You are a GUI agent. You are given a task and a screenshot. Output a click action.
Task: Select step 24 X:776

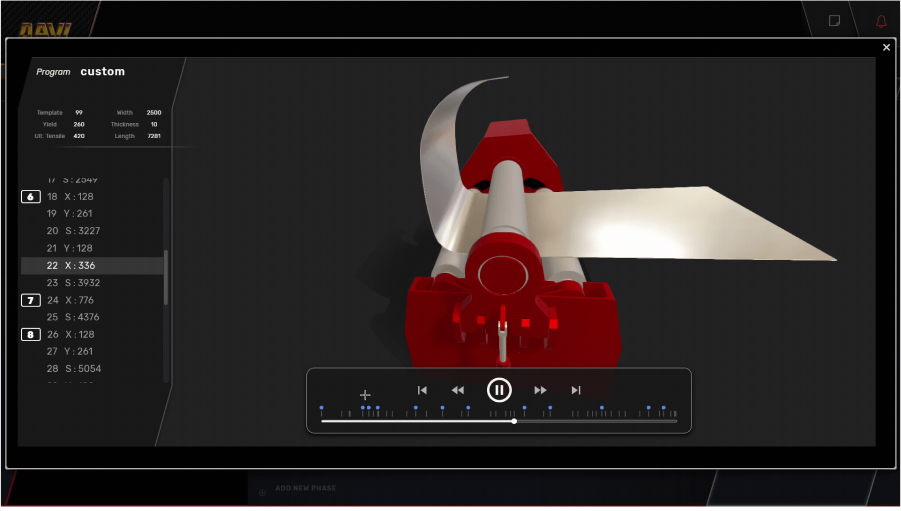92,300
